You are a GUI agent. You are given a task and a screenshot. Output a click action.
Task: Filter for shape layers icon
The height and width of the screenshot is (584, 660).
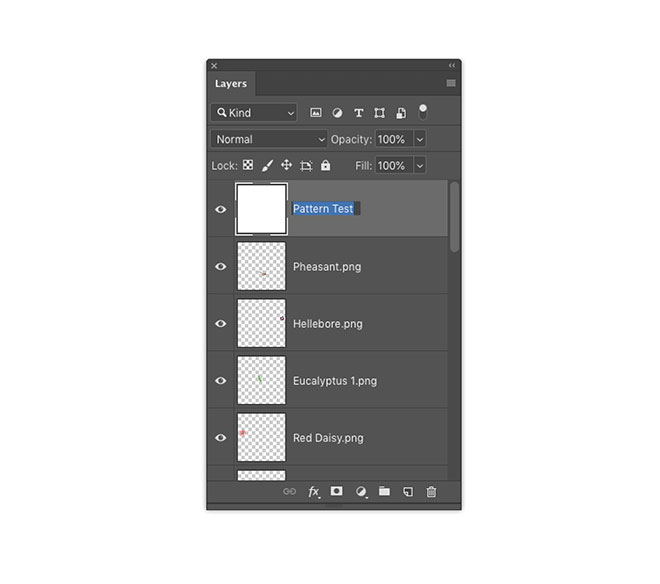tap(380, 113)
